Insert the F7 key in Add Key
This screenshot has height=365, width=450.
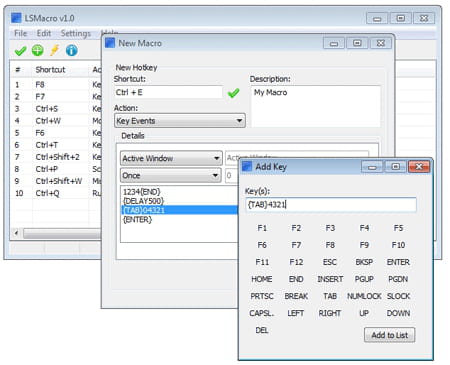296,245
